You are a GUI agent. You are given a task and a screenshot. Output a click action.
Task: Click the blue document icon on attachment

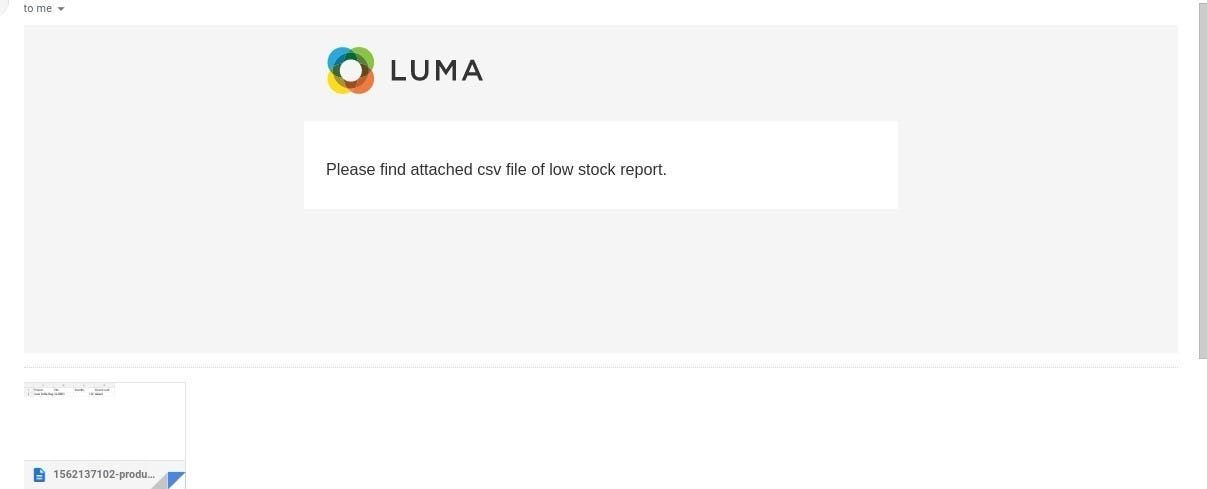click(39, 474)
